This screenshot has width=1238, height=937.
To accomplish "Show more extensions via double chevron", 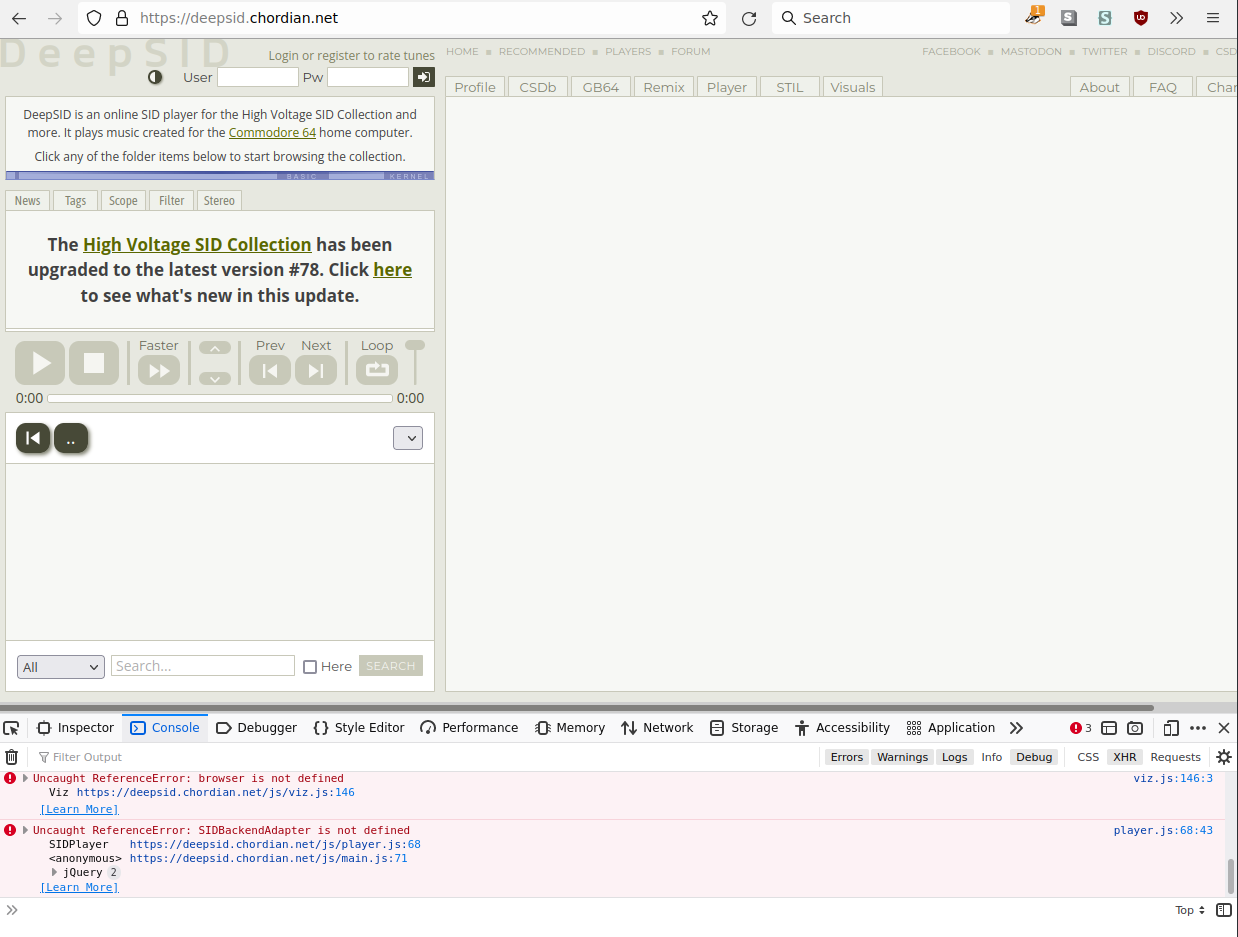I will [1177, 18].
